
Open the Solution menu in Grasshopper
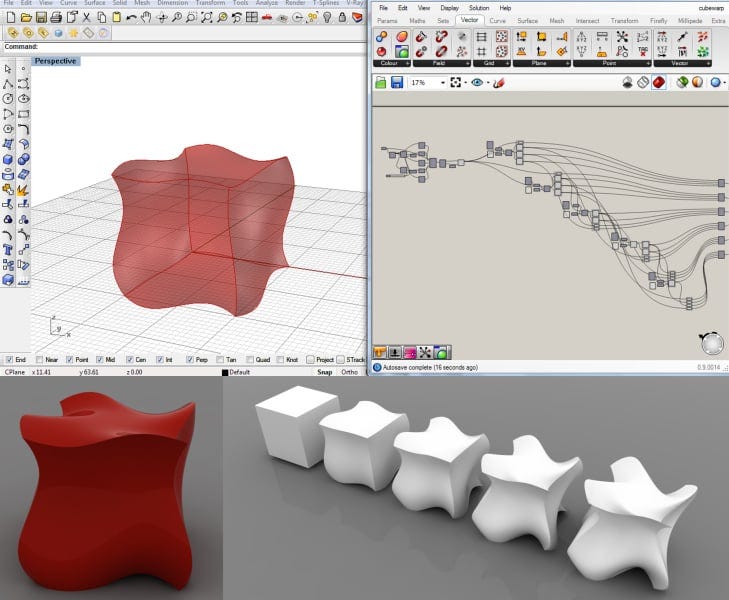tap(479, 8)
